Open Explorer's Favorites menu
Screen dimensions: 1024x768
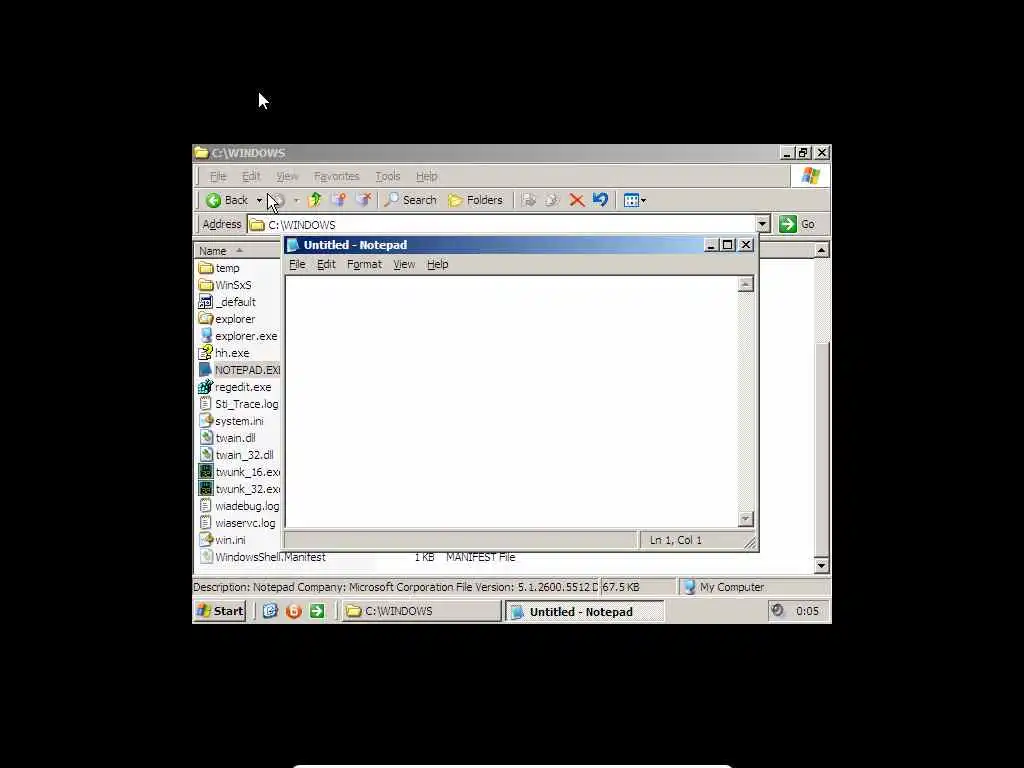pos(336,176)
